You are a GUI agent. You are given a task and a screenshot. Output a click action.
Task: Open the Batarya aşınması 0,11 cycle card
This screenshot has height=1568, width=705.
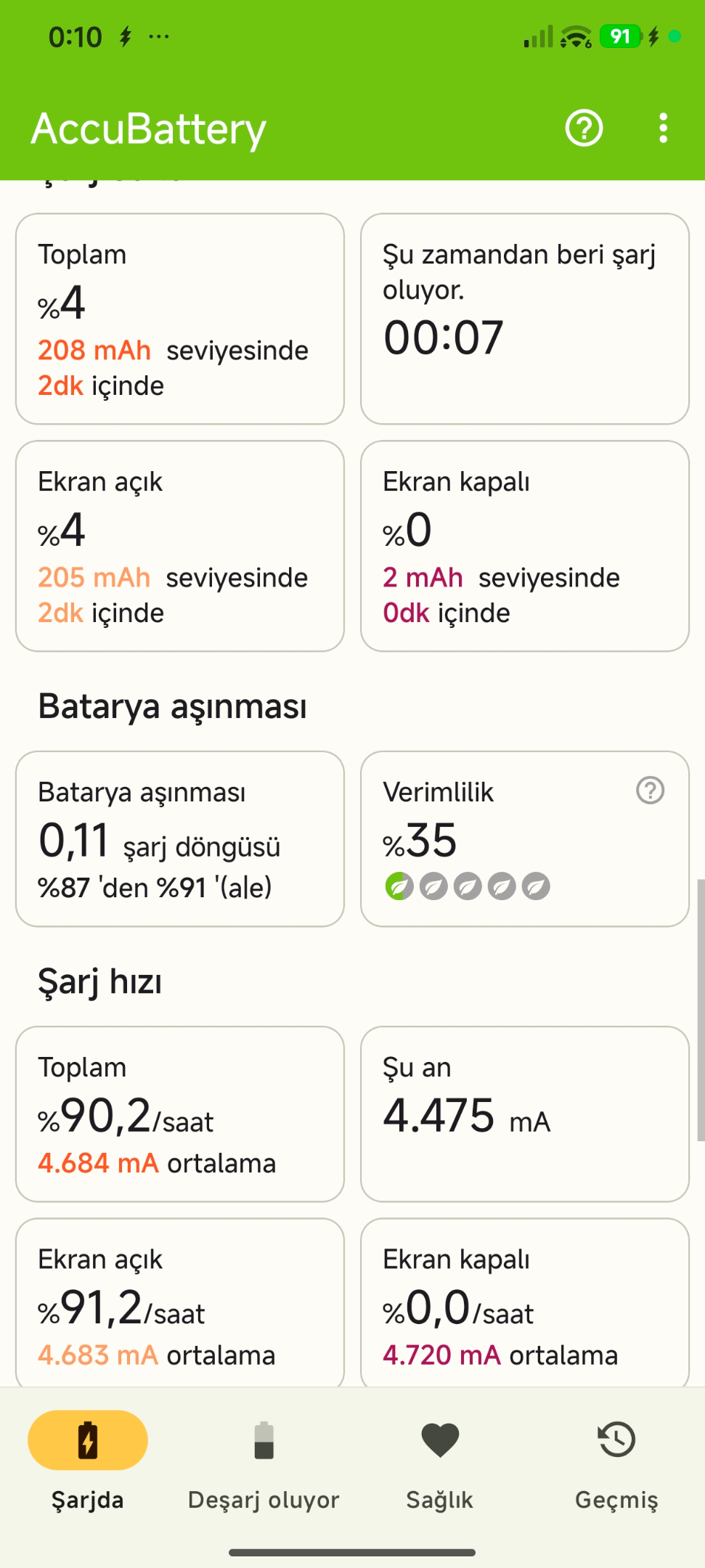coord(180,838)
